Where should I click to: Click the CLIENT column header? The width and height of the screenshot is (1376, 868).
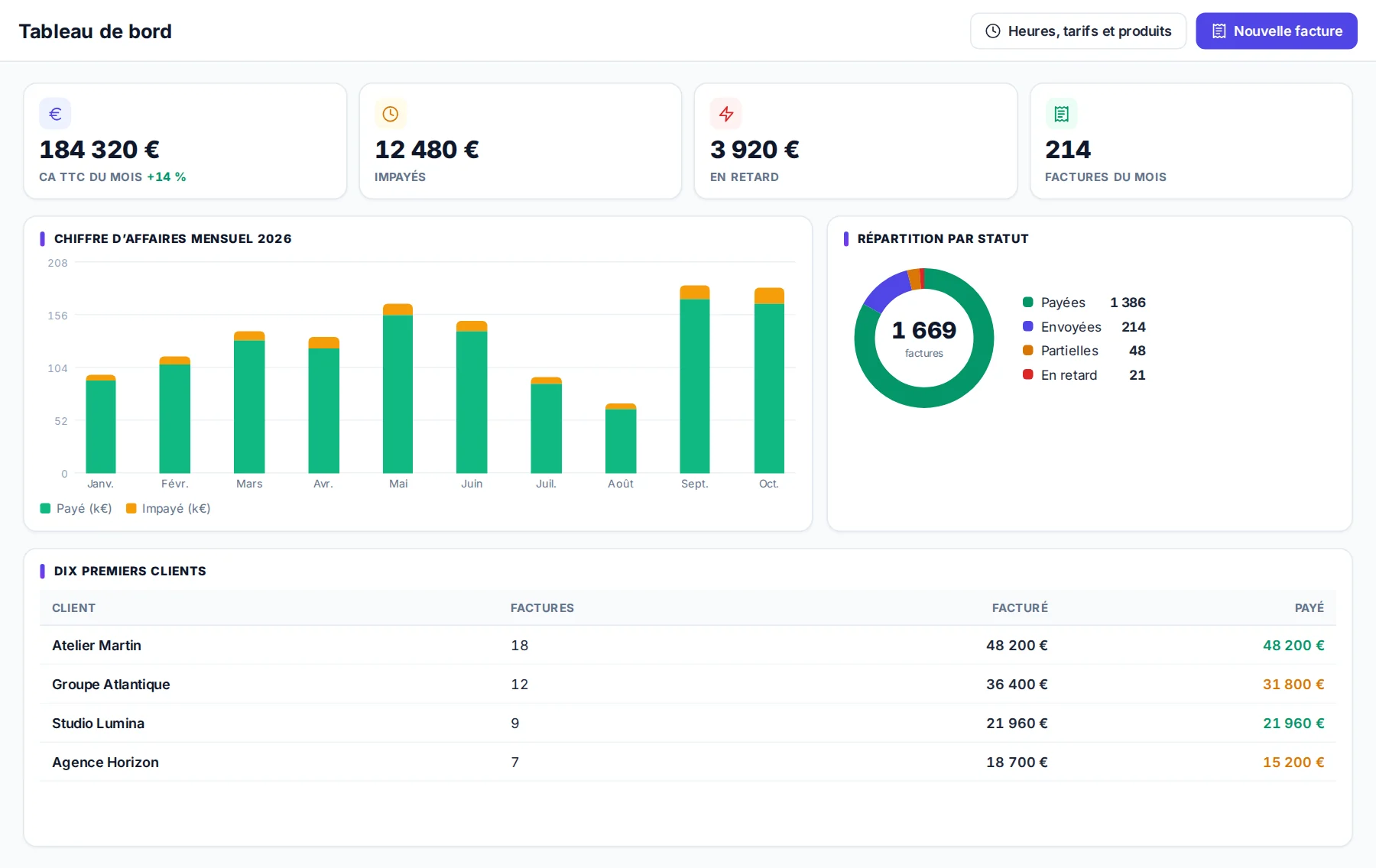click(x=73, y=608)
